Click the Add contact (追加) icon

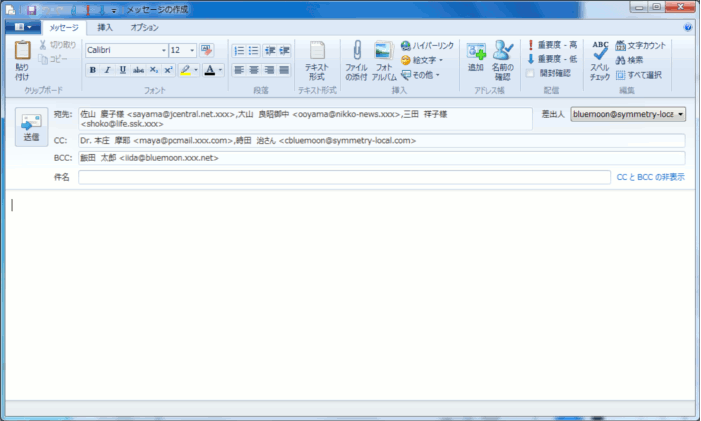pos(475,59)
